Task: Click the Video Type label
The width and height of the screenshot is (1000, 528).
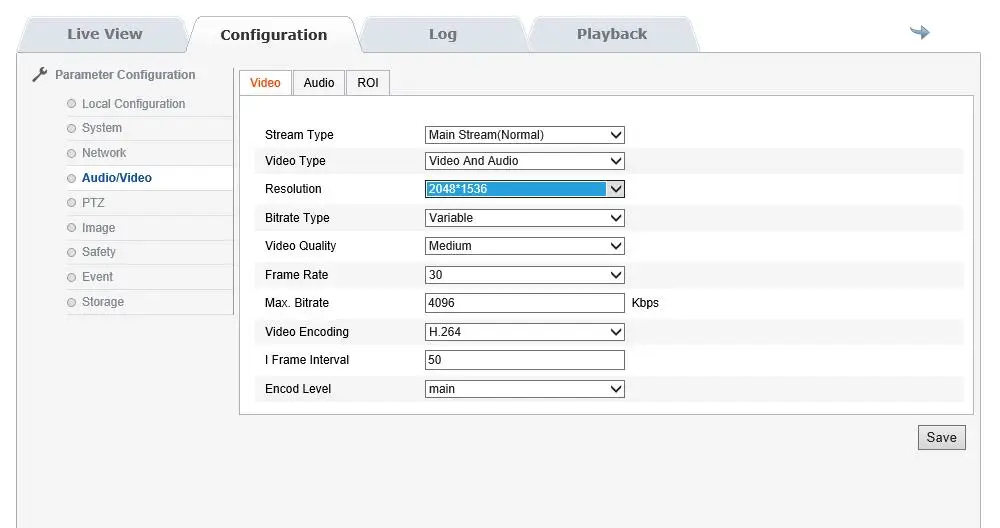Action: (x=295, y=161)
